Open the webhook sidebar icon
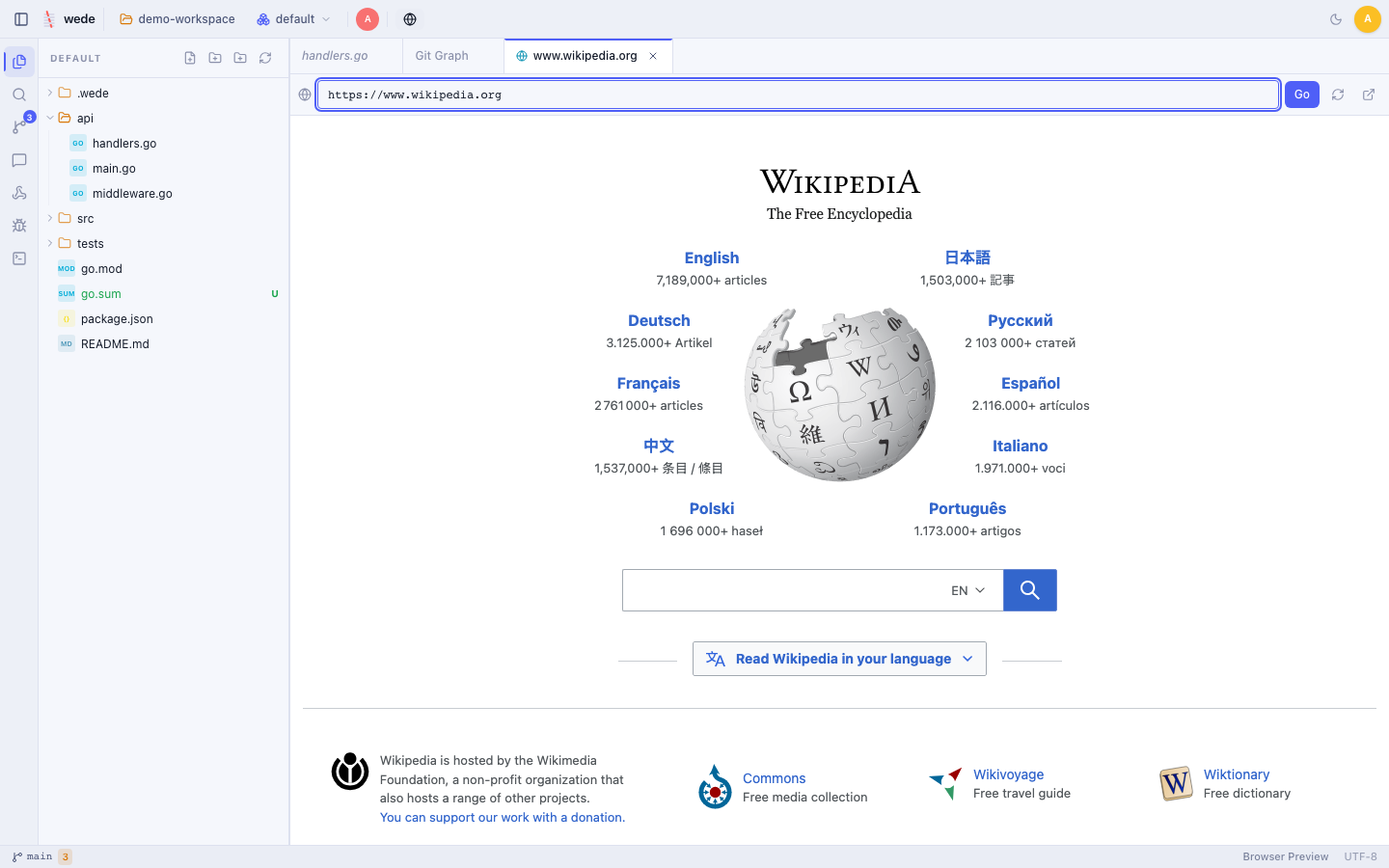 [19, 193]
